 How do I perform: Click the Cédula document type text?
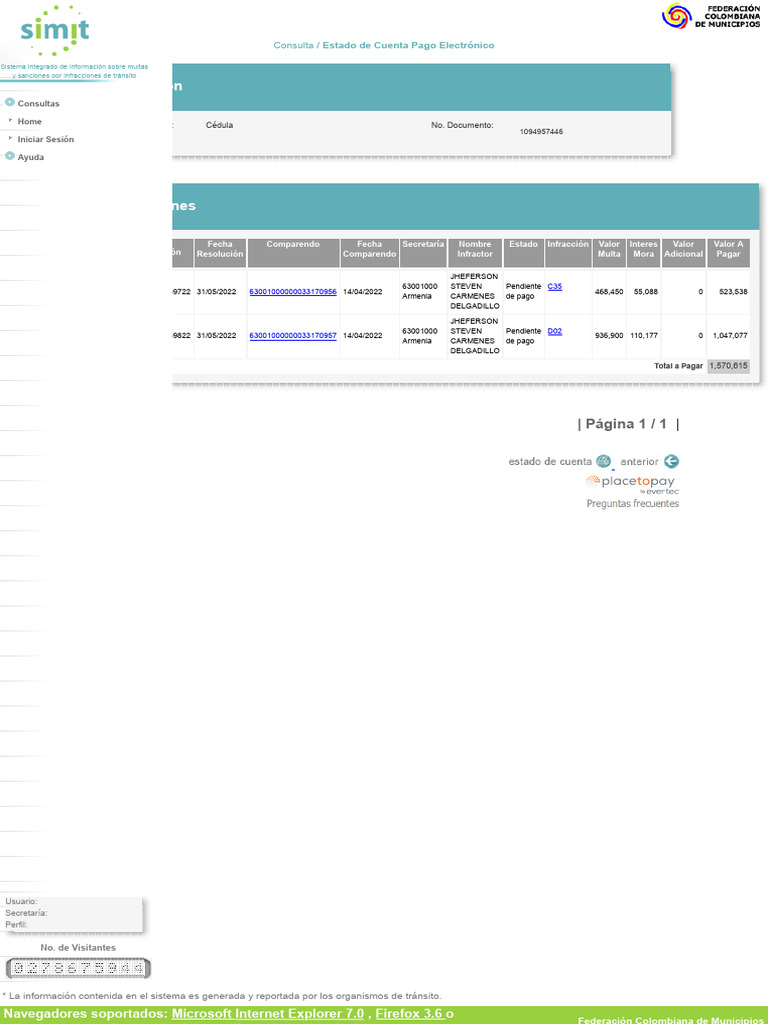[x=219, y=125]
